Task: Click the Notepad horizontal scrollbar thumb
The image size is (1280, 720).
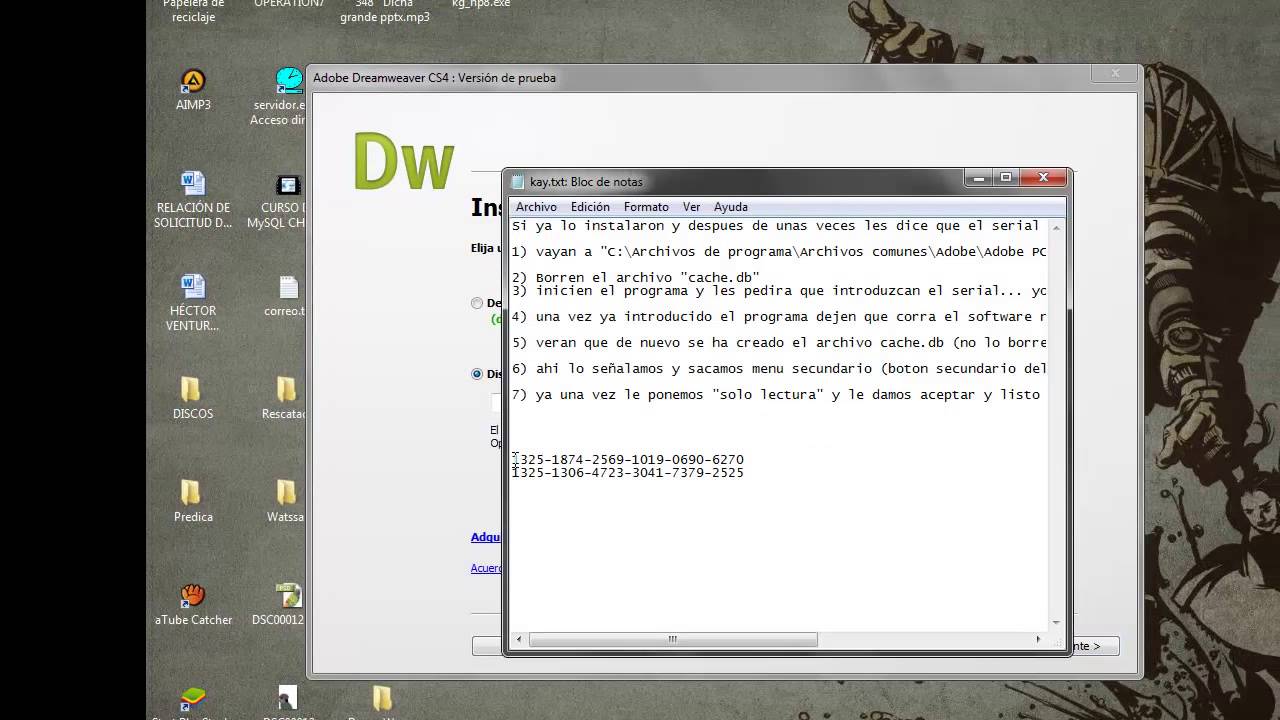Action: click(673, 639)
